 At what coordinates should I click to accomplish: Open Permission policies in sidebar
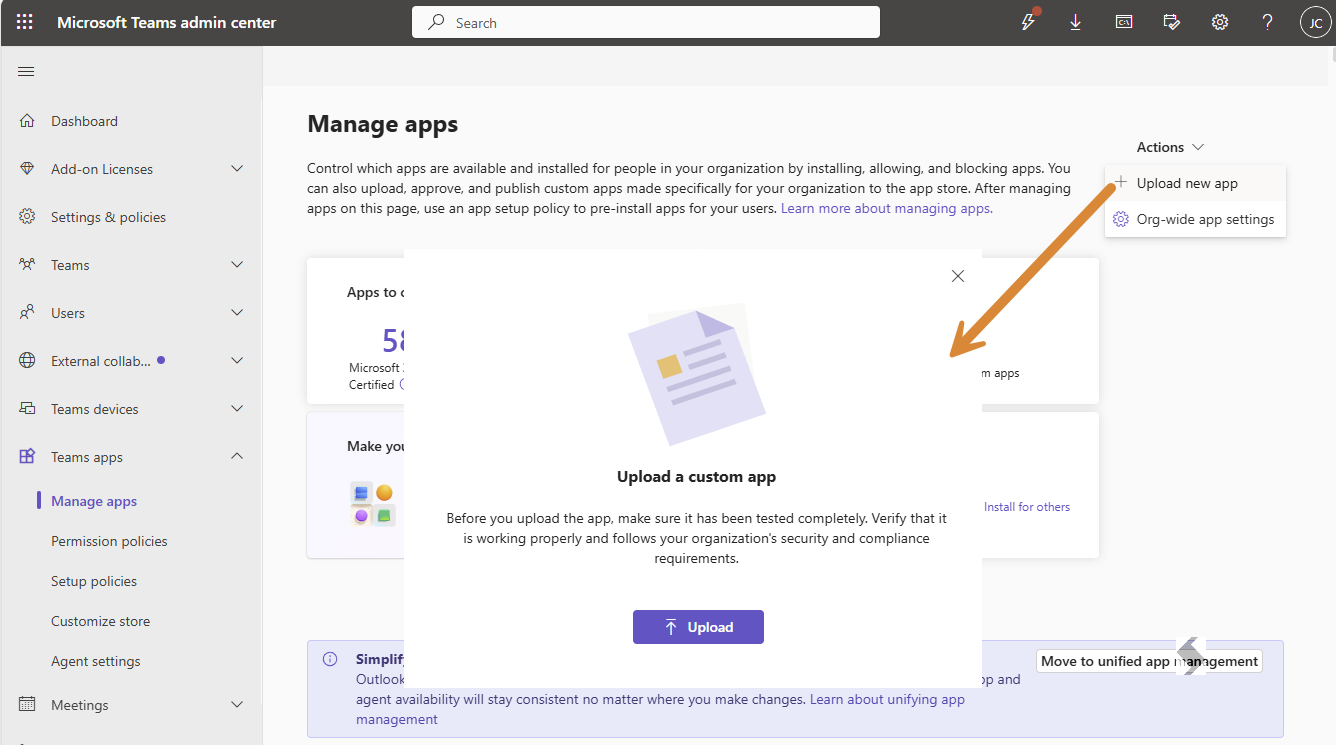click(109, 541)
